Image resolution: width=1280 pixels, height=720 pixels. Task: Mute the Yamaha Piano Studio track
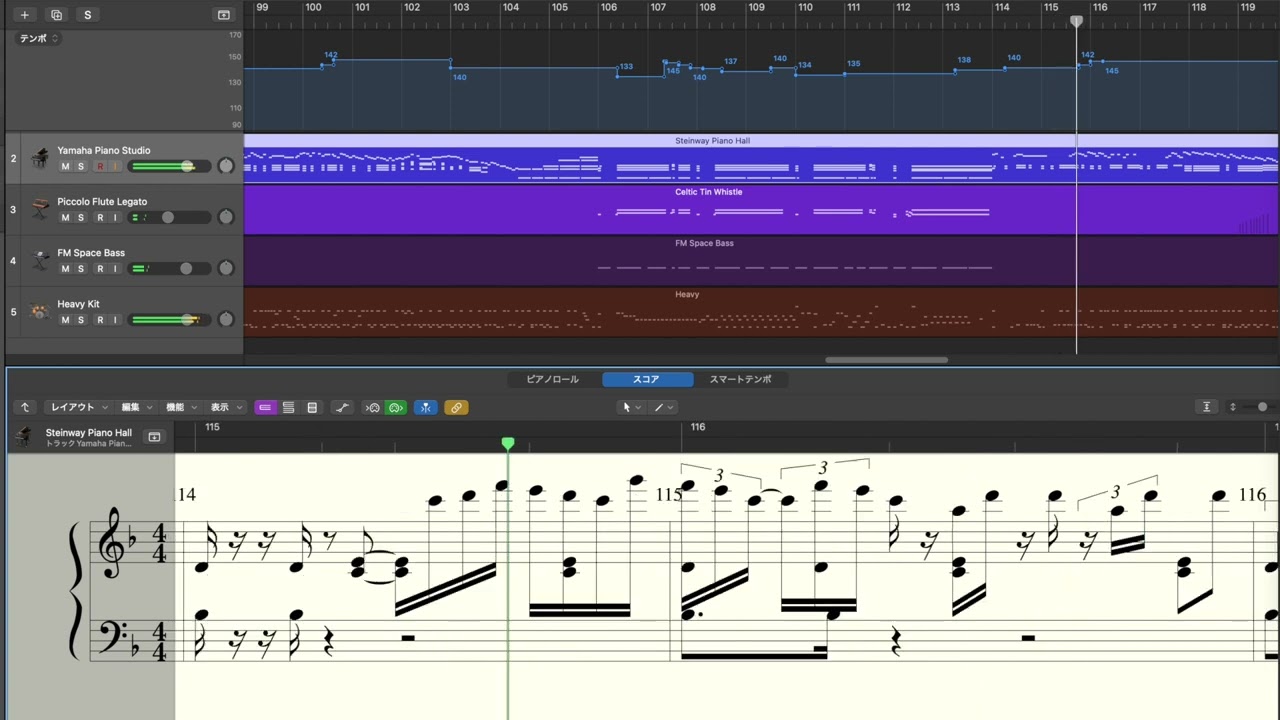65,166
